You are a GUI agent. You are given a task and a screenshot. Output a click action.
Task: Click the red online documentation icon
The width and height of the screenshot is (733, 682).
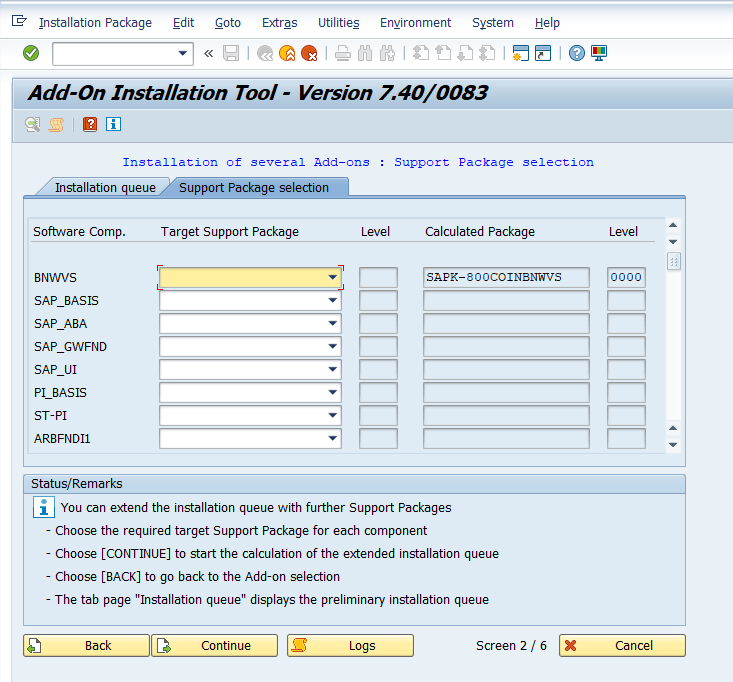click(90, 124)
